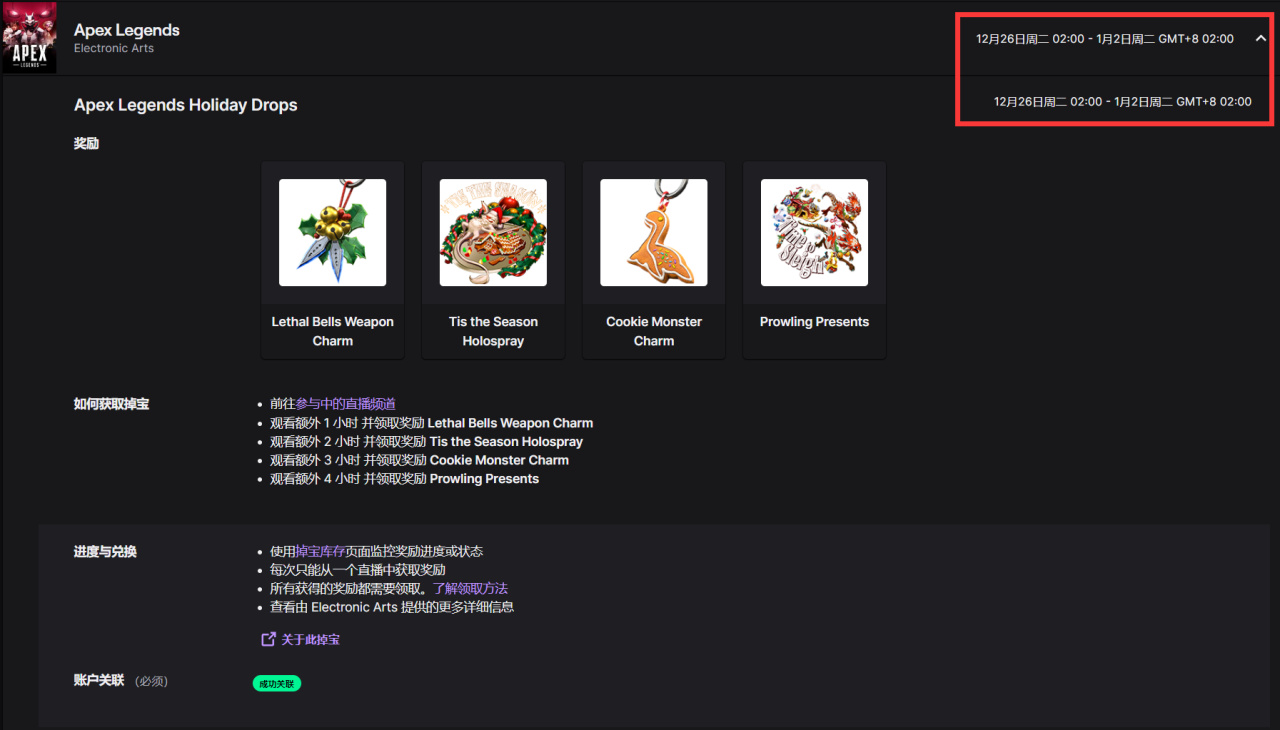Click the 进度与兑换 section label
The height and width of the screenshot is (730, 1280).
coord(105,552)
